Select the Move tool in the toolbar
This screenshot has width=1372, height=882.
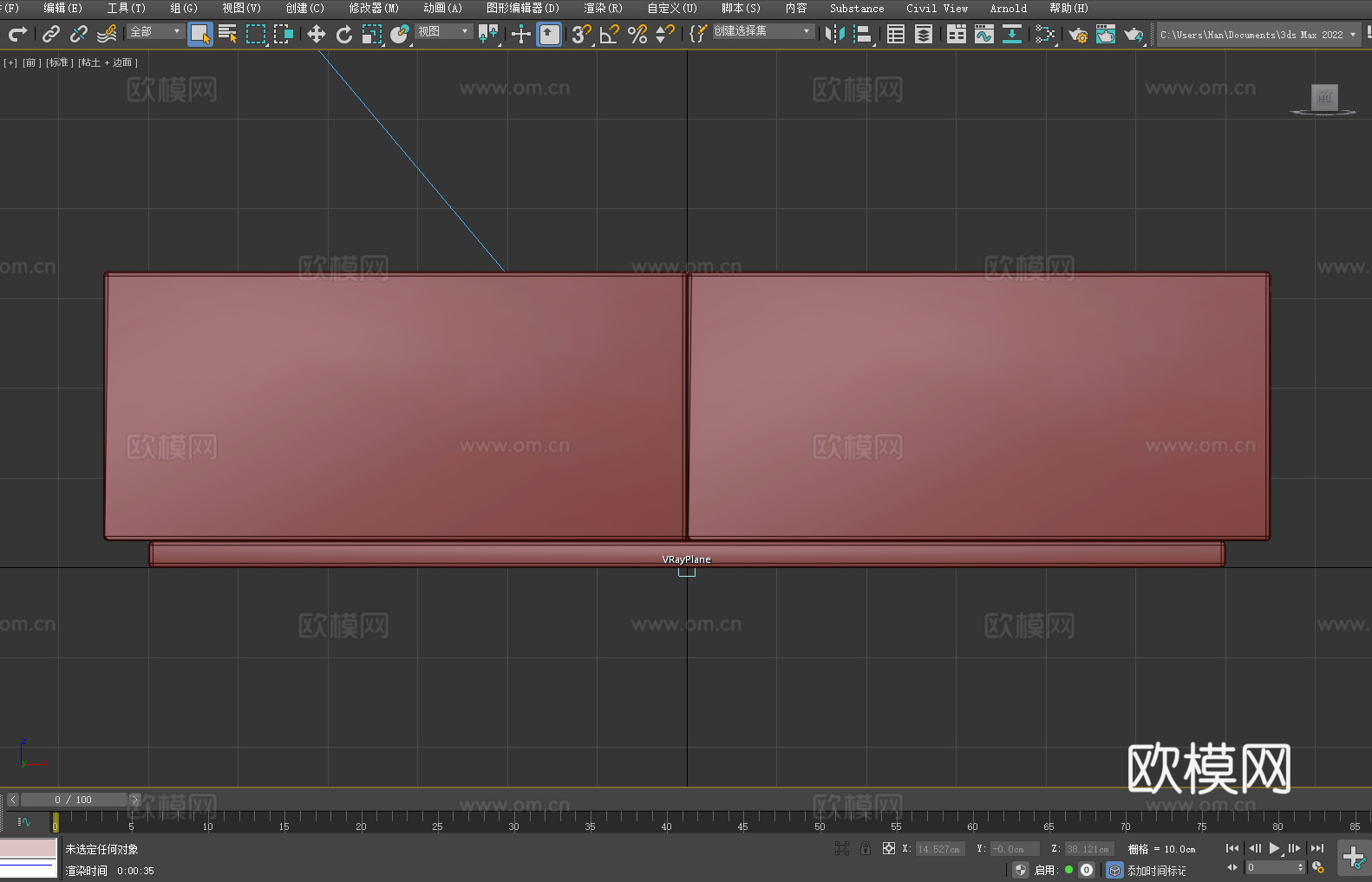(316, 34)
